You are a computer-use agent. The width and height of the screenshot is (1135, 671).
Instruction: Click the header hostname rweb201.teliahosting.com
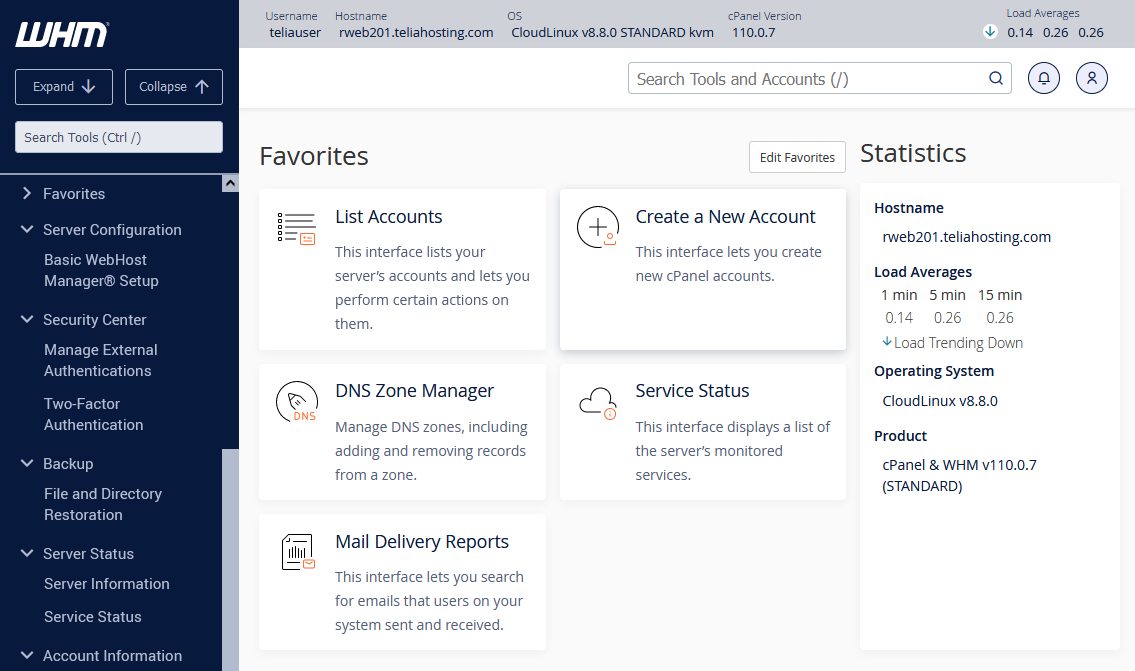click(x=416, y=33)
